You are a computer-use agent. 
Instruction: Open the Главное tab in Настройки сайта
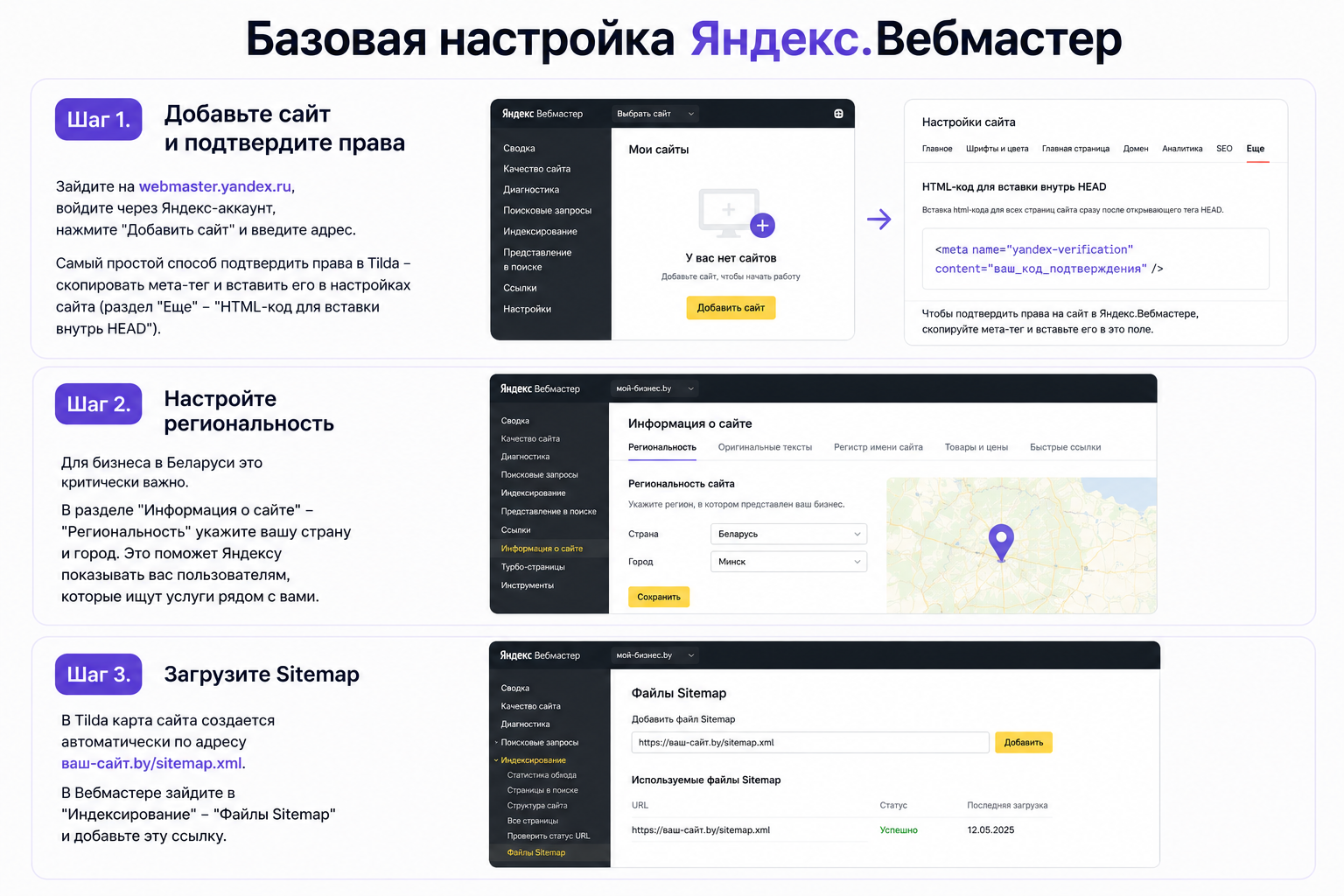pyautogui.click(x=937, y=149)
